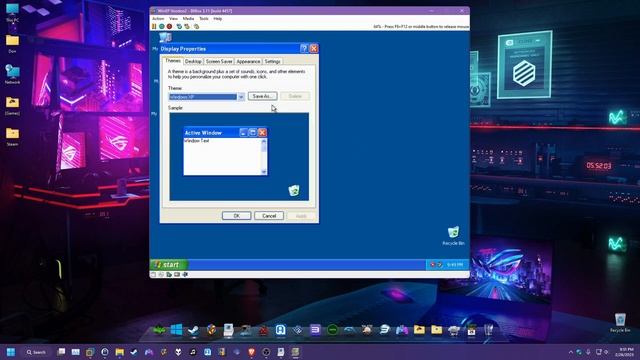The image size is (640, 360).
Task: Open the Action menu in 86Box
Action: (158, 19)
